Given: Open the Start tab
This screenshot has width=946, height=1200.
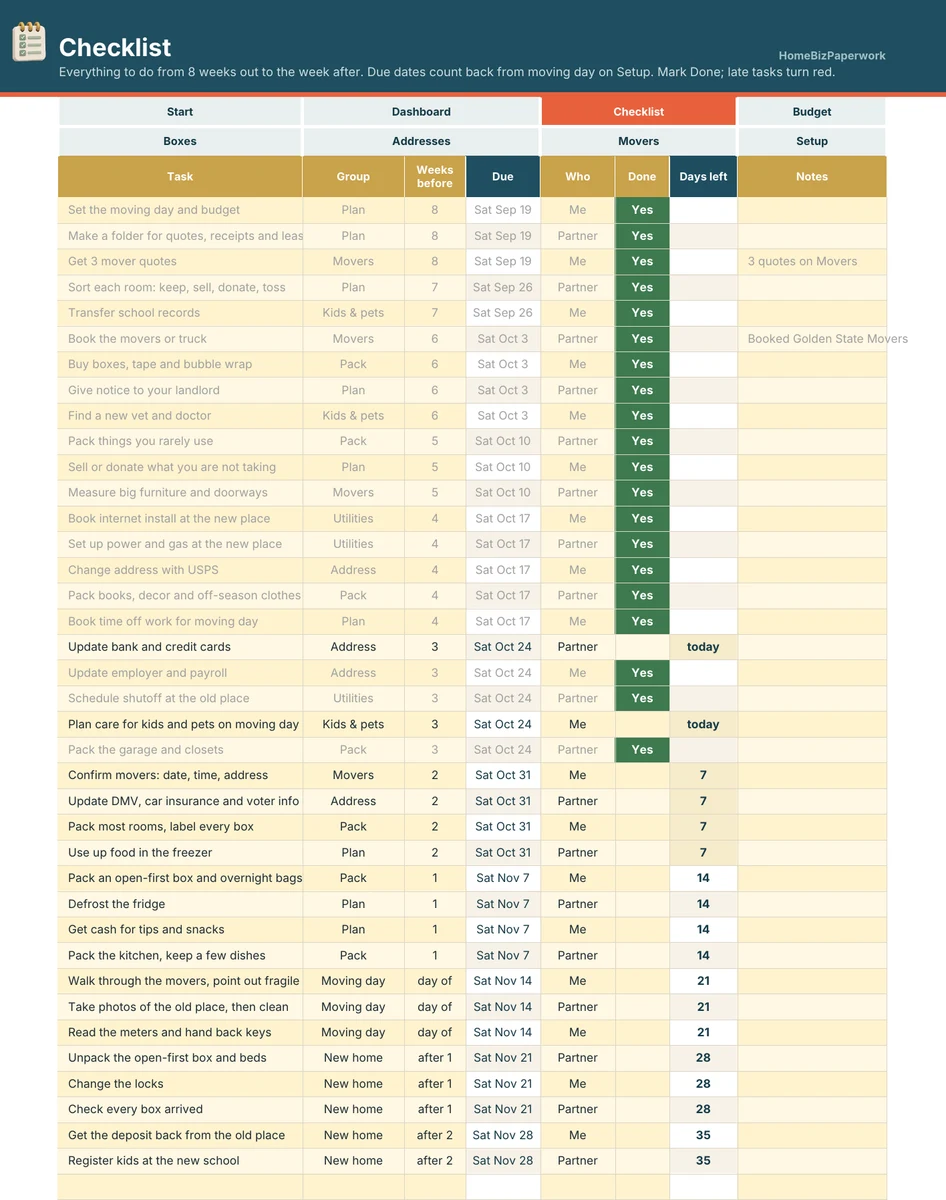Looking at the screenshot, I should click(x=180, y=112).
